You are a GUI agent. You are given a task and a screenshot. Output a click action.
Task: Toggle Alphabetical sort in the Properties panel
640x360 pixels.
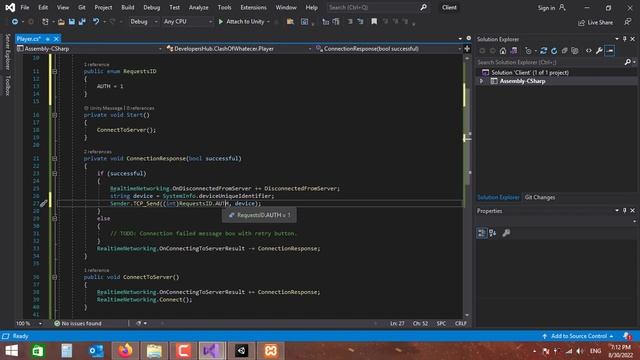coord(493,233)
